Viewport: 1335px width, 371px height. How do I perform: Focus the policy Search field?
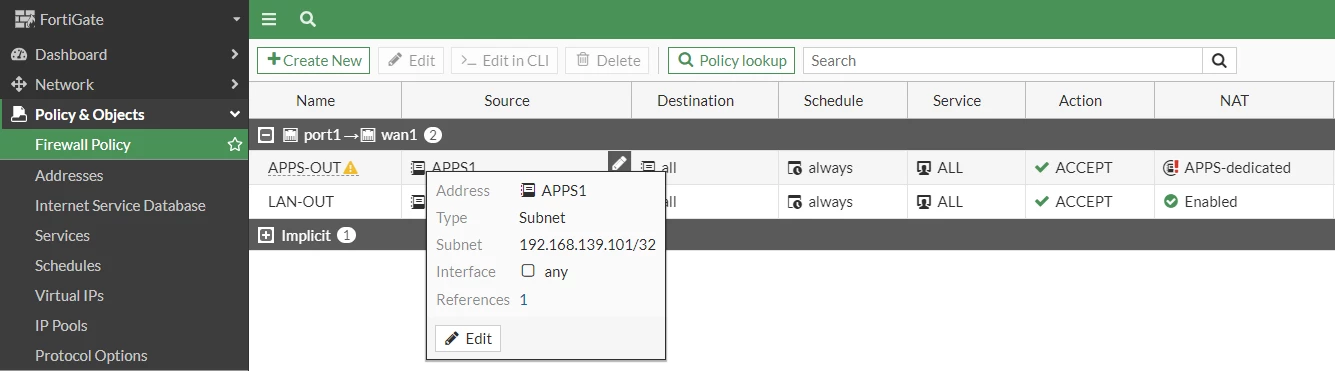(1002, 60)
